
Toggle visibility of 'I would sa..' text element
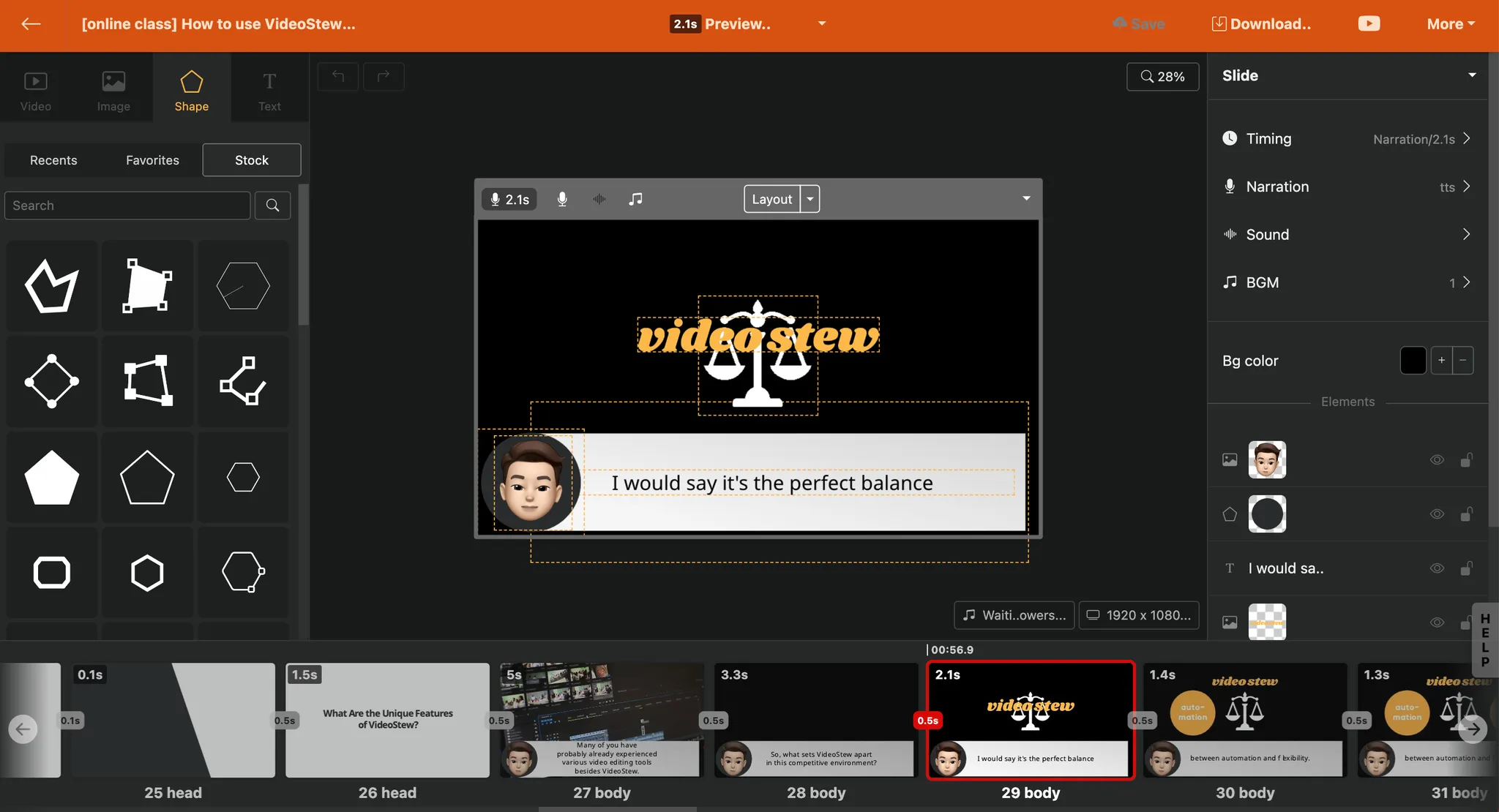coord(1437,568)
